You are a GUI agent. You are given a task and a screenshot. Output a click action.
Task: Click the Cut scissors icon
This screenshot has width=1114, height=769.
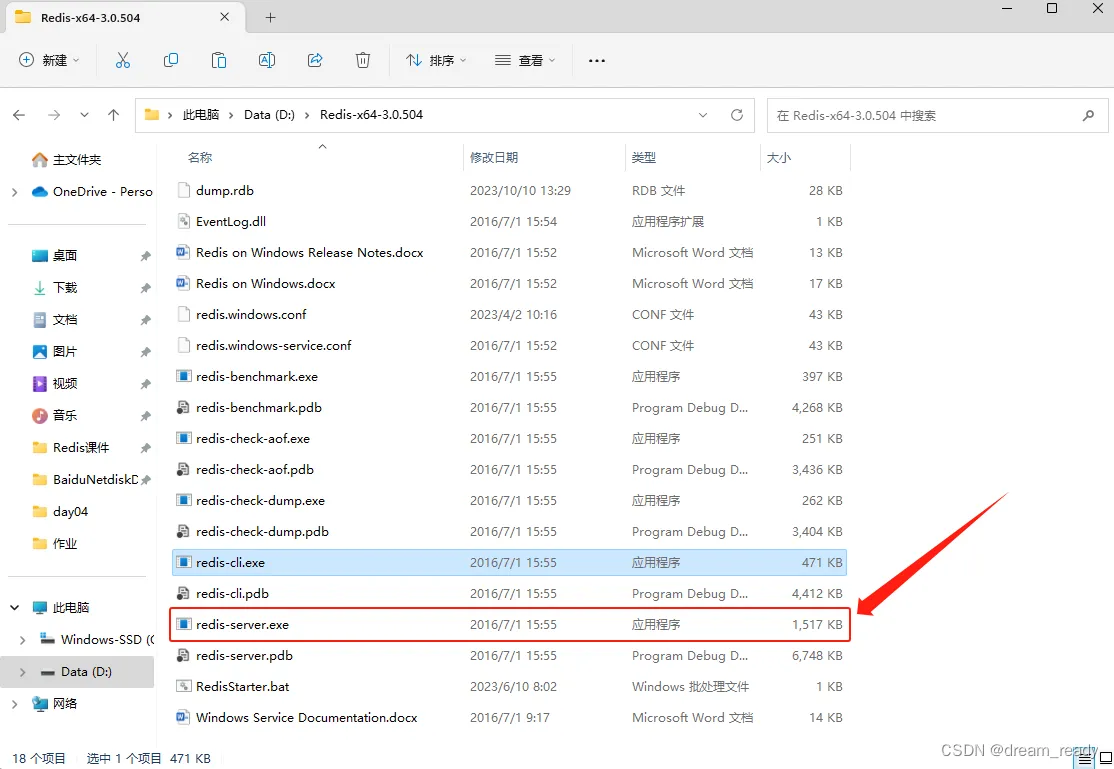click(x=123, y=60)
